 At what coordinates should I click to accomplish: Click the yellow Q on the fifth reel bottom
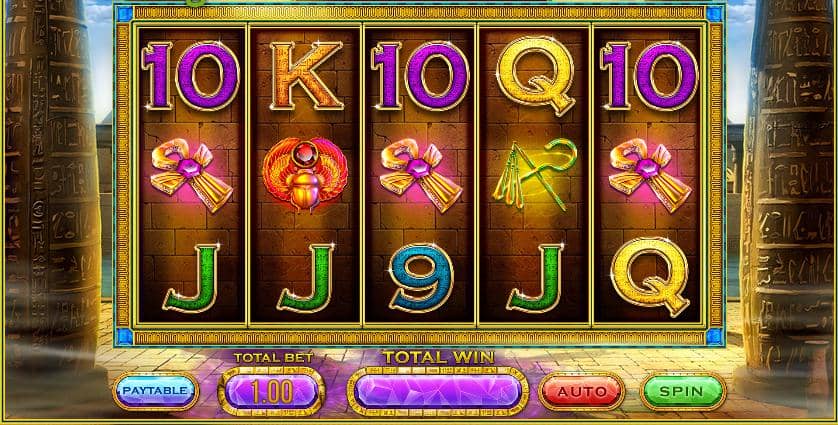649,276
